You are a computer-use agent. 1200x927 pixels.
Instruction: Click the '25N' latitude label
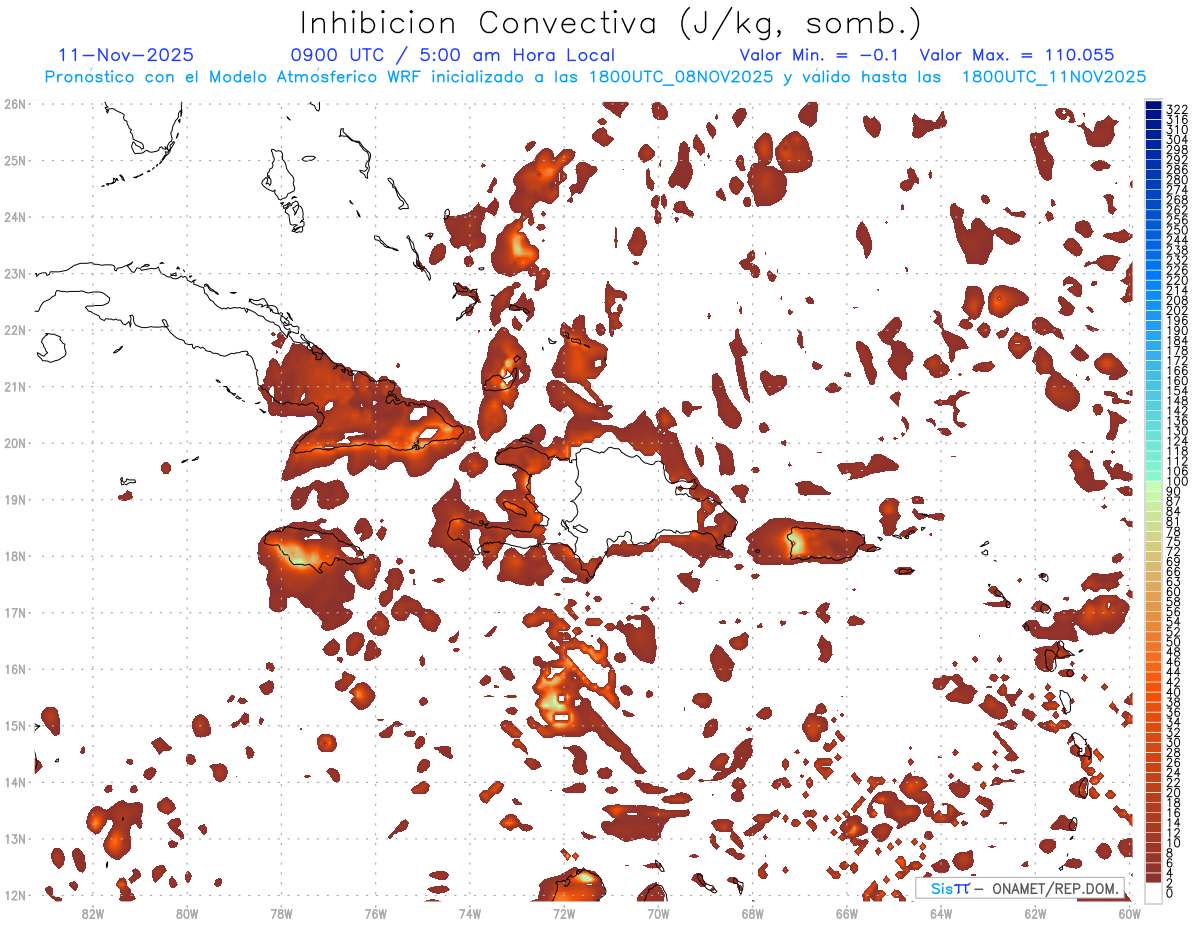[x=15, y=160]
